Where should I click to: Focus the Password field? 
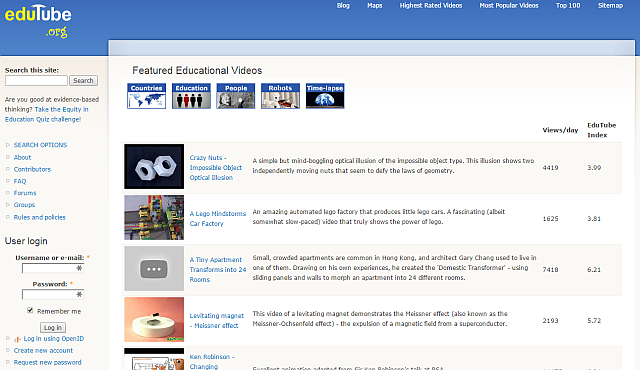(53, 295)
